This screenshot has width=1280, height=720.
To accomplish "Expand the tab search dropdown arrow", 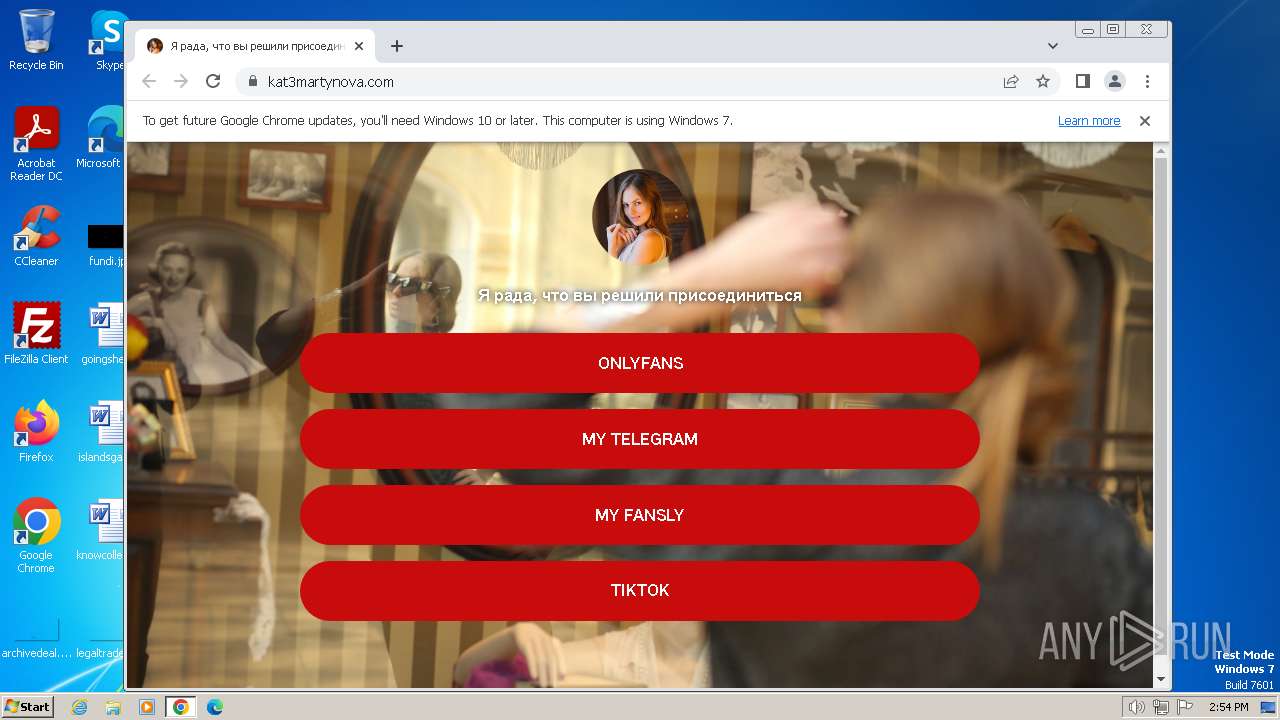I will coord(1053,46).
